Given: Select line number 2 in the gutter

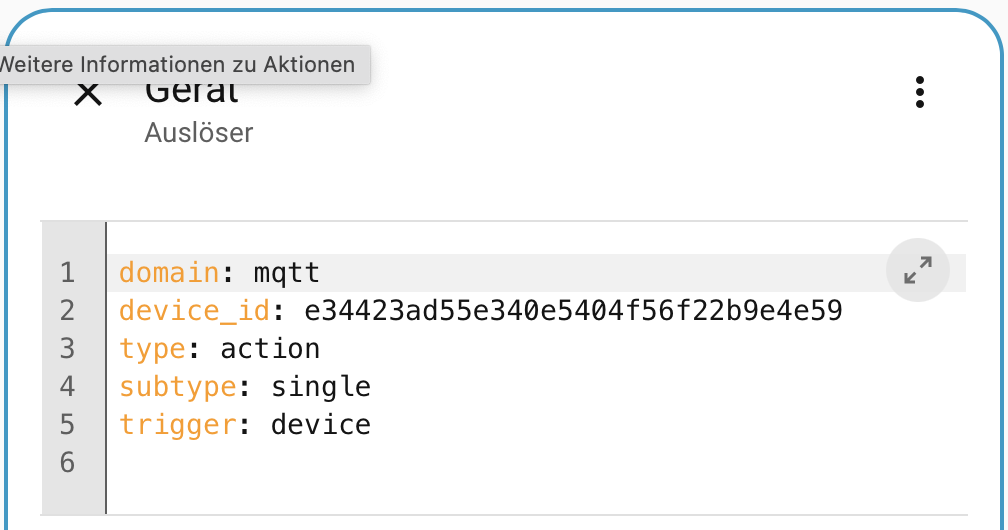Looking at the screenshot, I should pos(68,311).
